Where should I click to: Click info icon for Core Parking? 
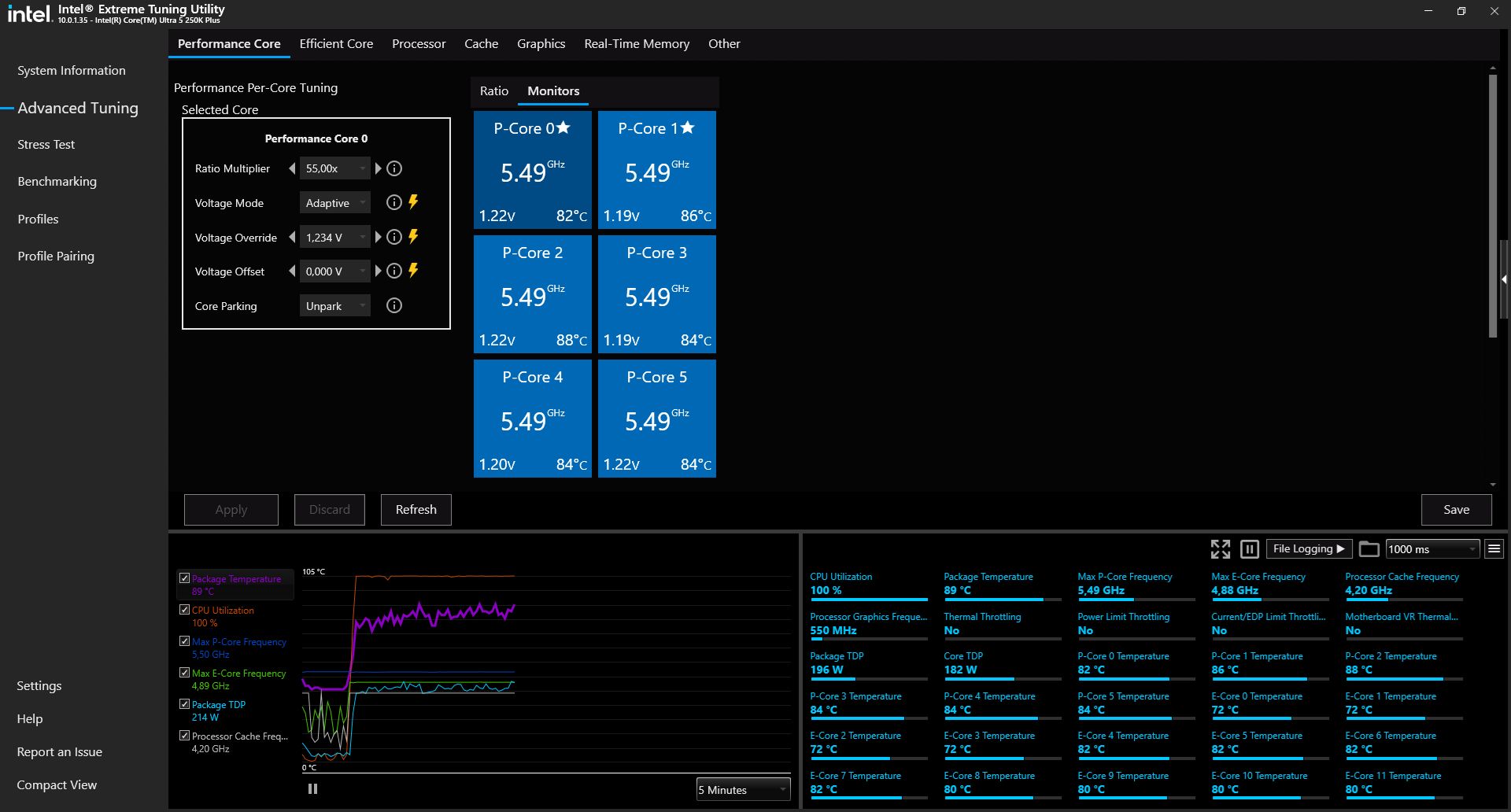[394, 305]
